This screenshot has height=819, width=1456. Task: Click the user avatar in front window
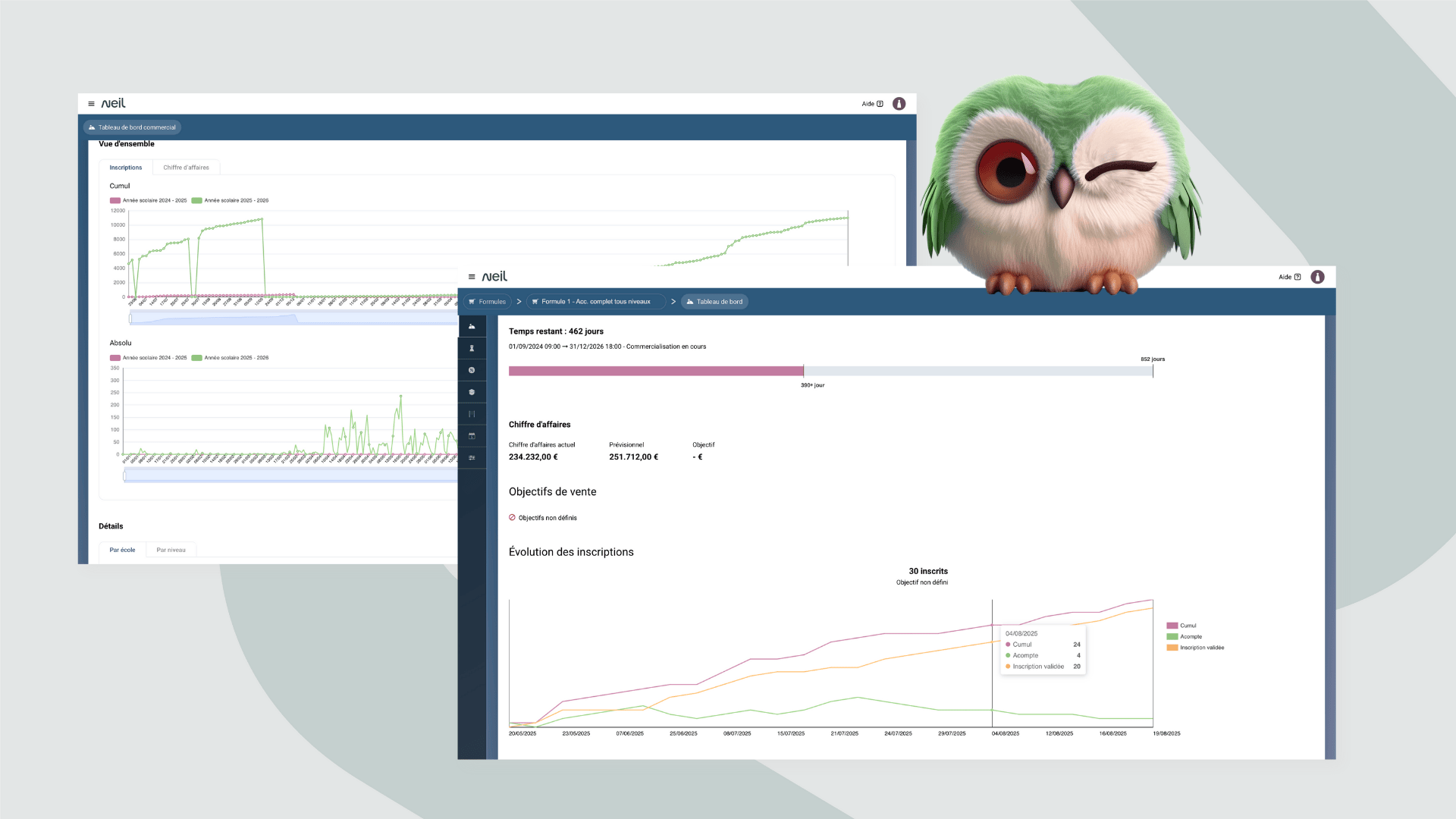tap(1317, 277)
